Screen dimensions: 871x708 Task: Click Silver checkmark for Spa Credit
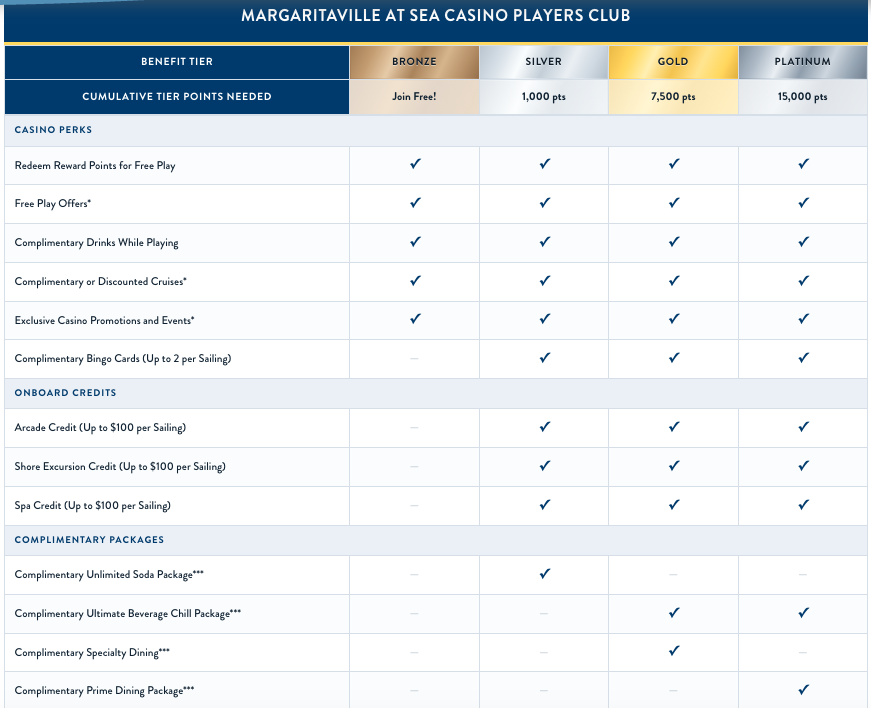click(x=544, y=504)
